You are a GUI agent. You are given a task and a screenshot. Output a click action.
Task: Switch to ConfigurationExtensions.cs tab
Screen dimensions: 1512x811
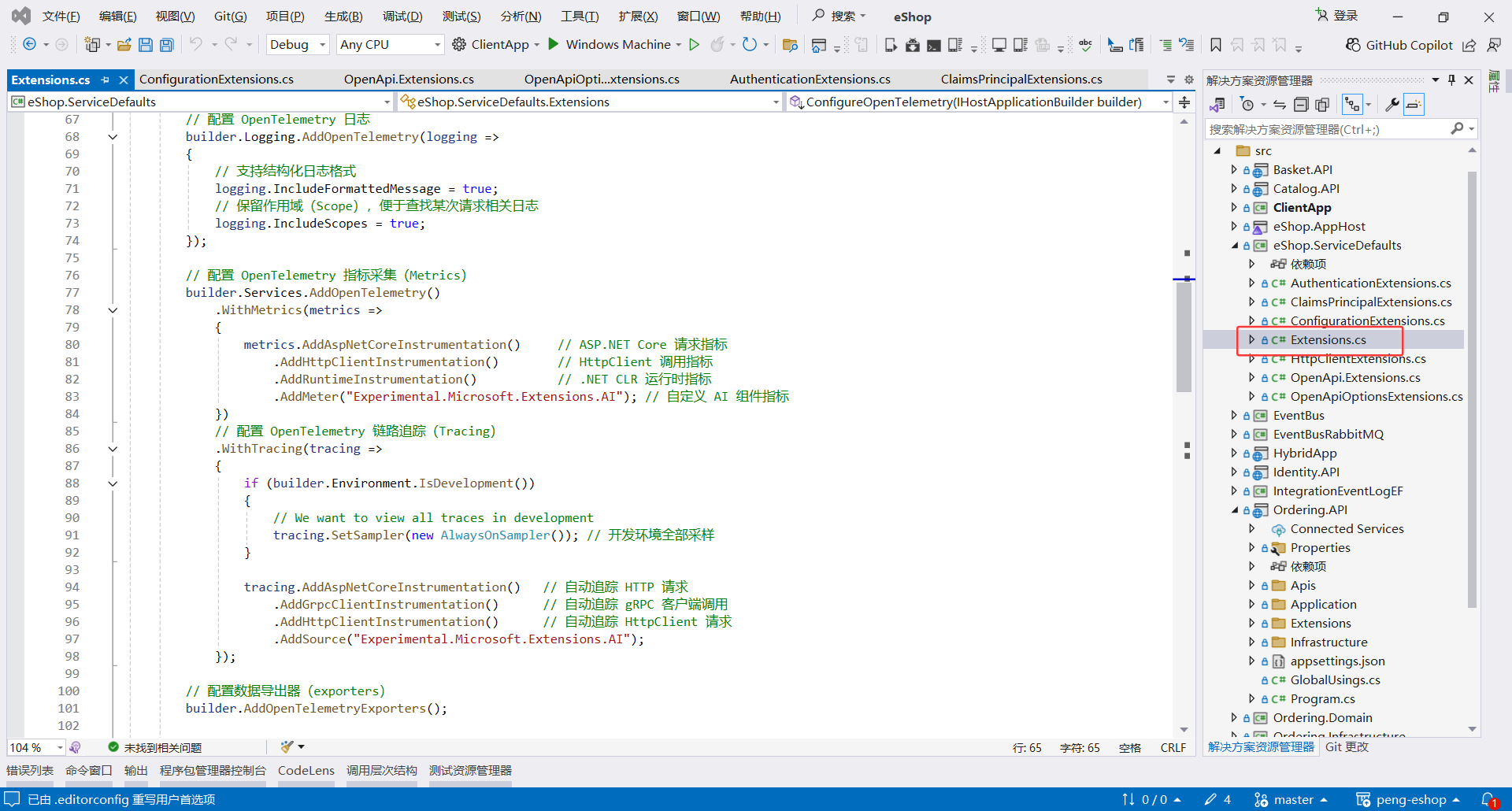217,80
